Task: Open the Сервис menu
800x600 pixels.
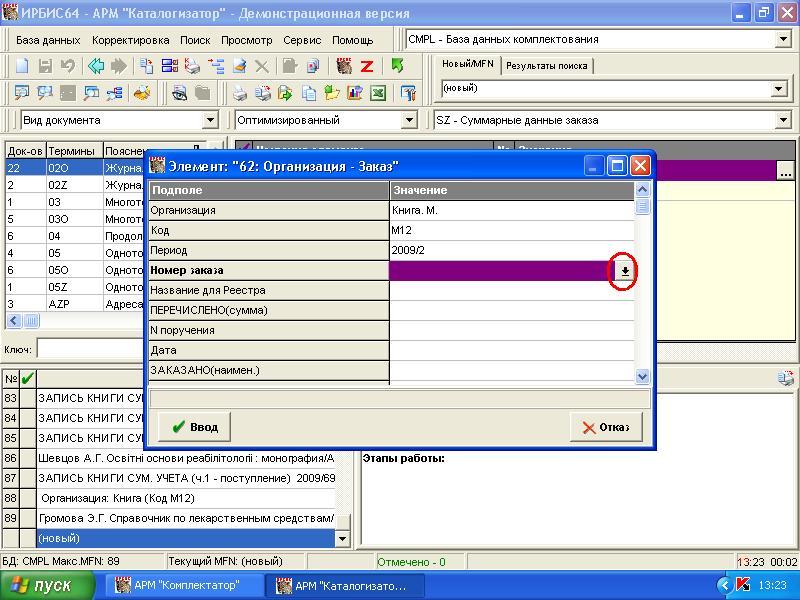Action: 302,40
